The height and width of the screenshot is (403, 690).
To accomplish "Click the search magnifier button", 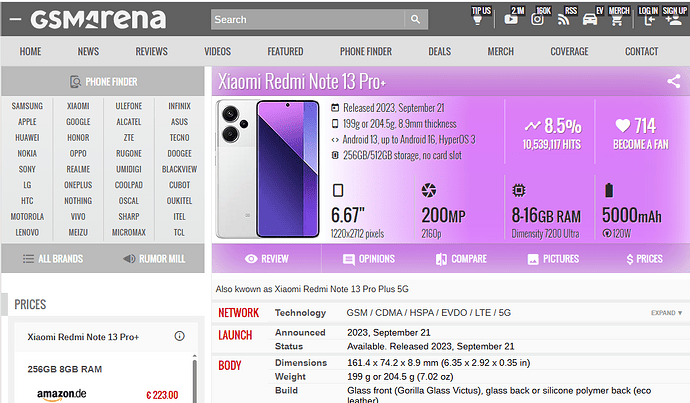I will pos(415,19).
